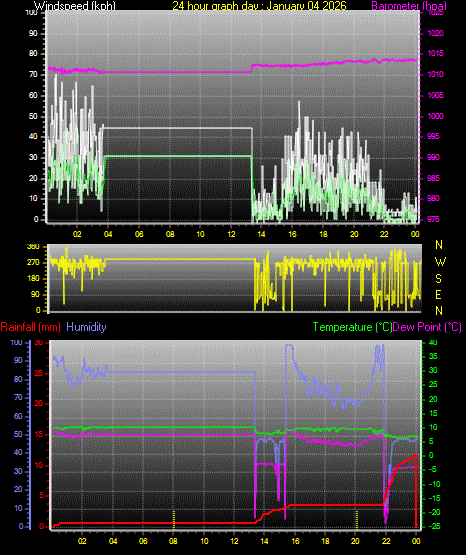Click hour '18' under the rainfall/humidity graph
The height and width of the screenshot is (555, 466).
coord(325,542)
